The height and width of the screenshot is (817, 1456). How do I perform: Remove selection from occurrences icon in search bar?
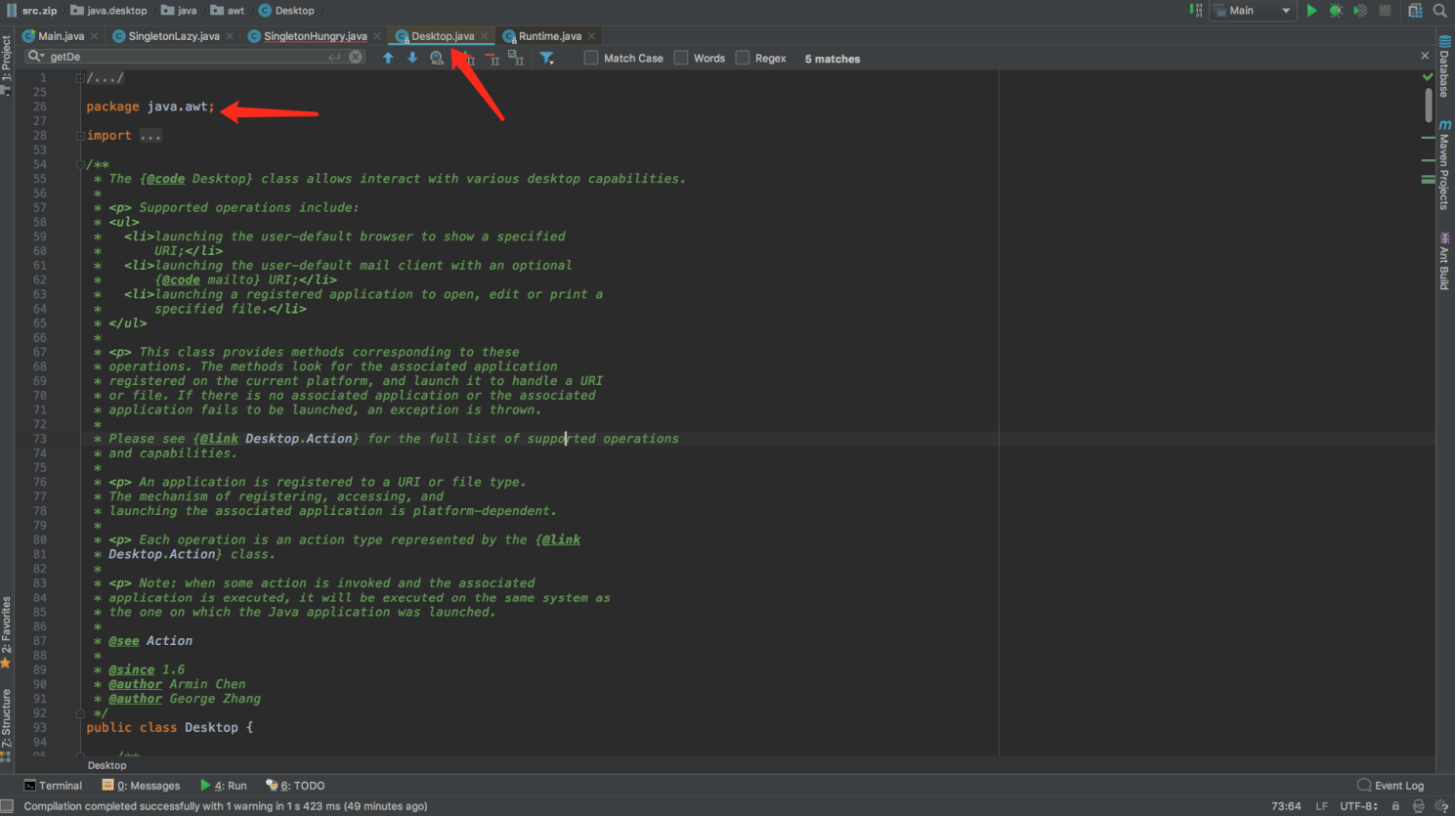pyautogui.click(x=492, y=59)
